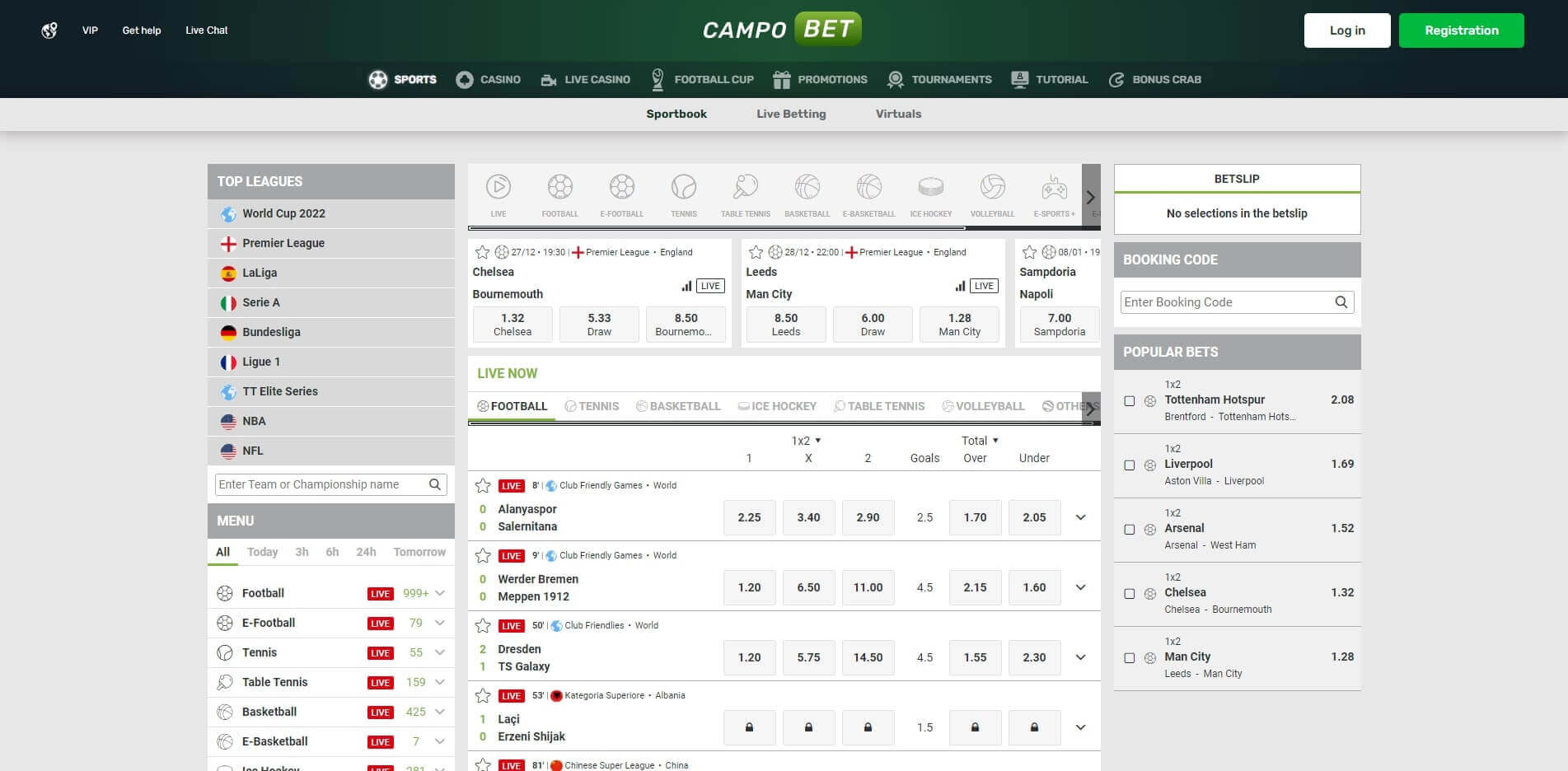Expand E-Football row in menu list
The image size is (1568, 771).
point(440,623)
